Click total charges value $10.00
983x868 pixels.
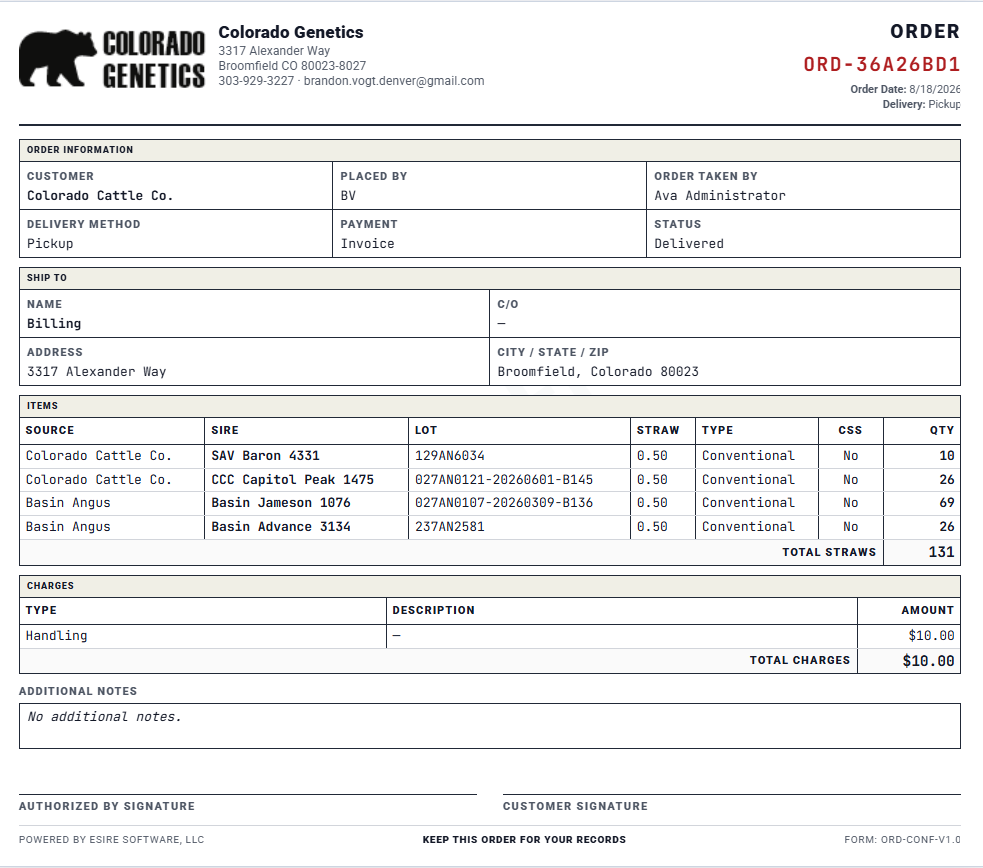point(928,661)
